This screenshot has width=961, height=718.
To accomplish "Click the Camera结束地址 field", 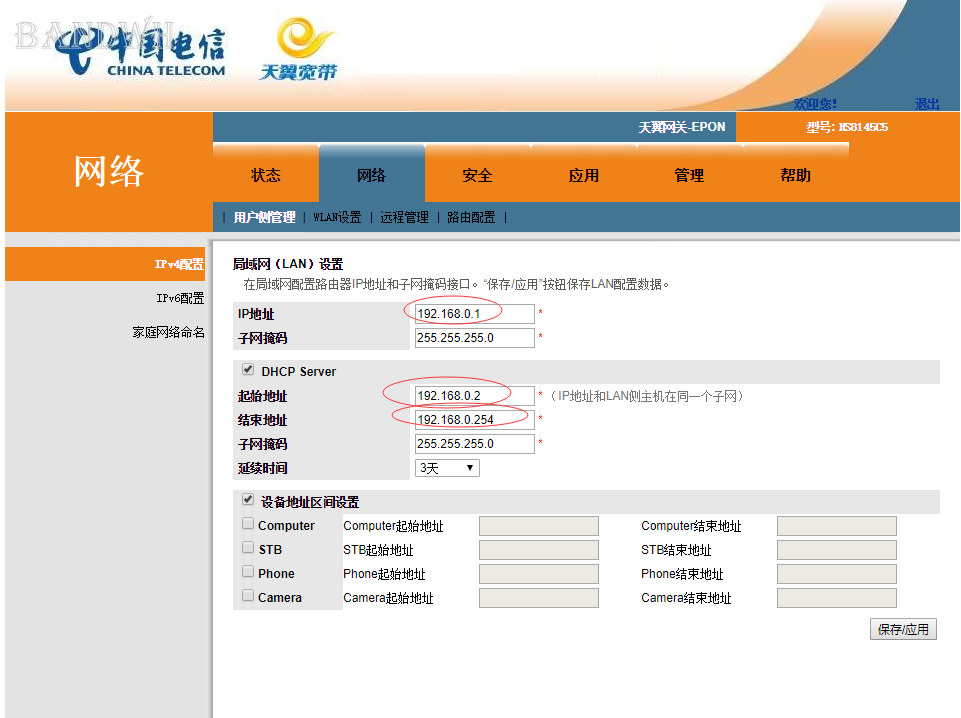I will click(x=837, y=598).
